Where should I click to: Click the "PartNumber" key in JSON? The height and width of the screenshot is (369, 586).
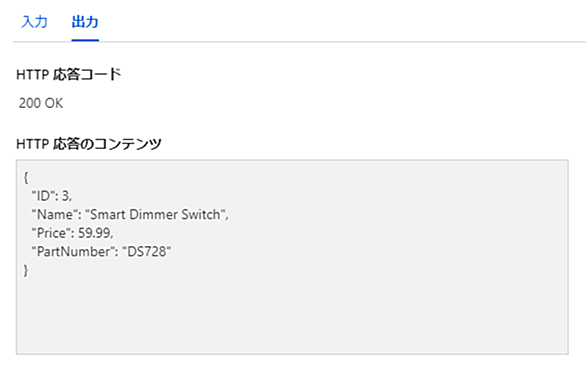(x=73, y=251)
